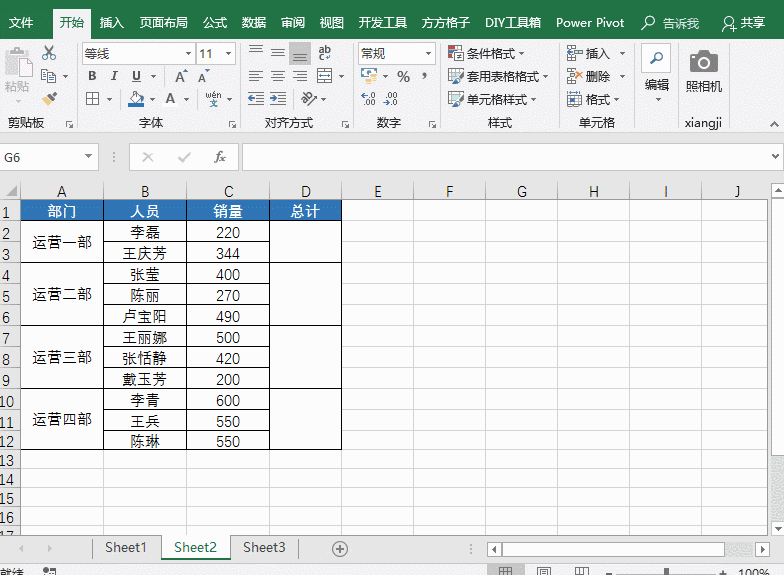Click the Percent Style icon

click(x=403, y=76)
